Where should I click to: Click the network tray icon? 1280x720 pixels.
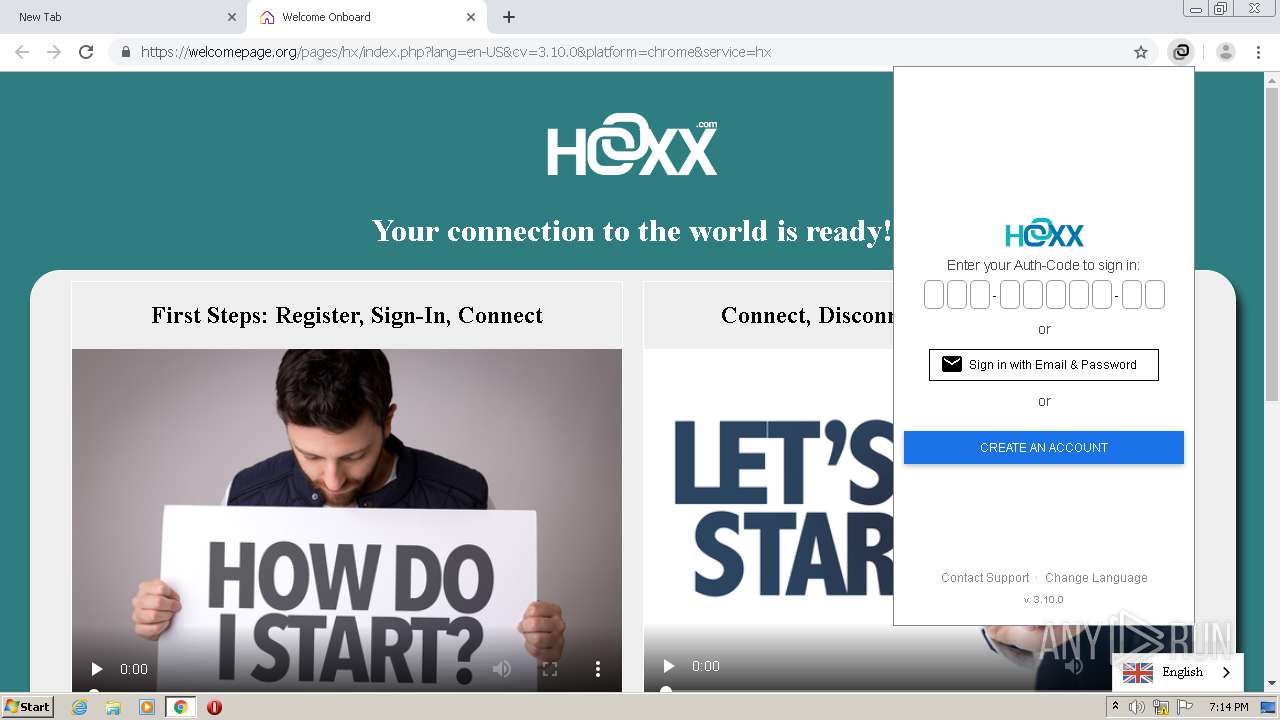1161,707
